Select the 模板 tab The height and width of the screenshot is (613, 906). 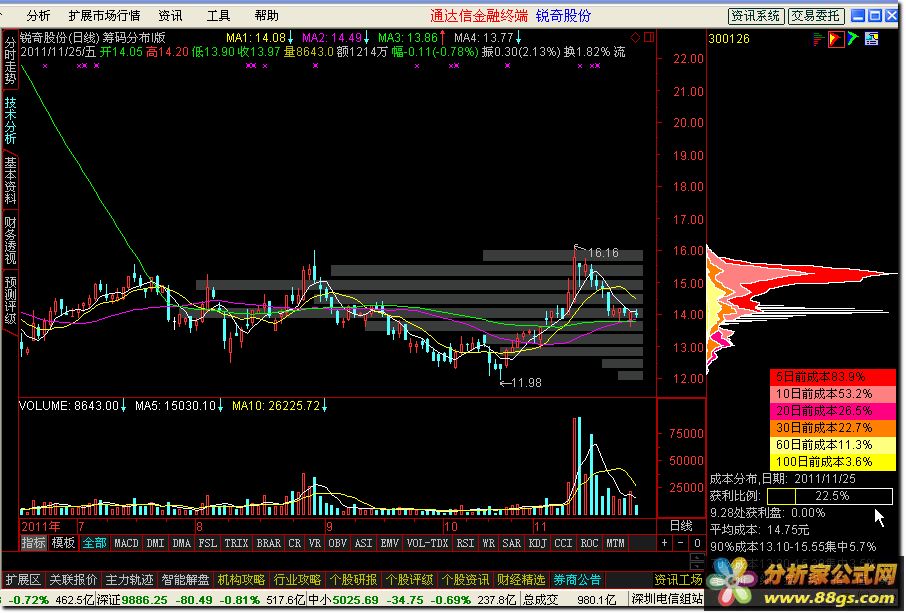coord(63,544)
